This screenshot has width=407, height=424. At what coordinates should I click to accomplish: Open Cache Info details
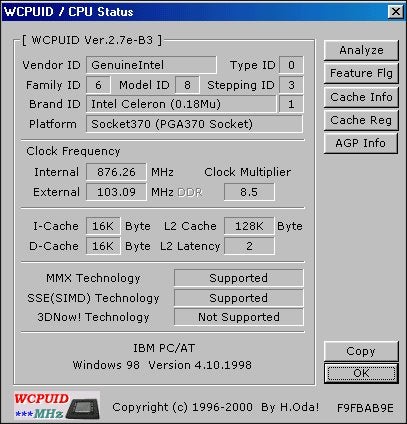tap(361, 97)
